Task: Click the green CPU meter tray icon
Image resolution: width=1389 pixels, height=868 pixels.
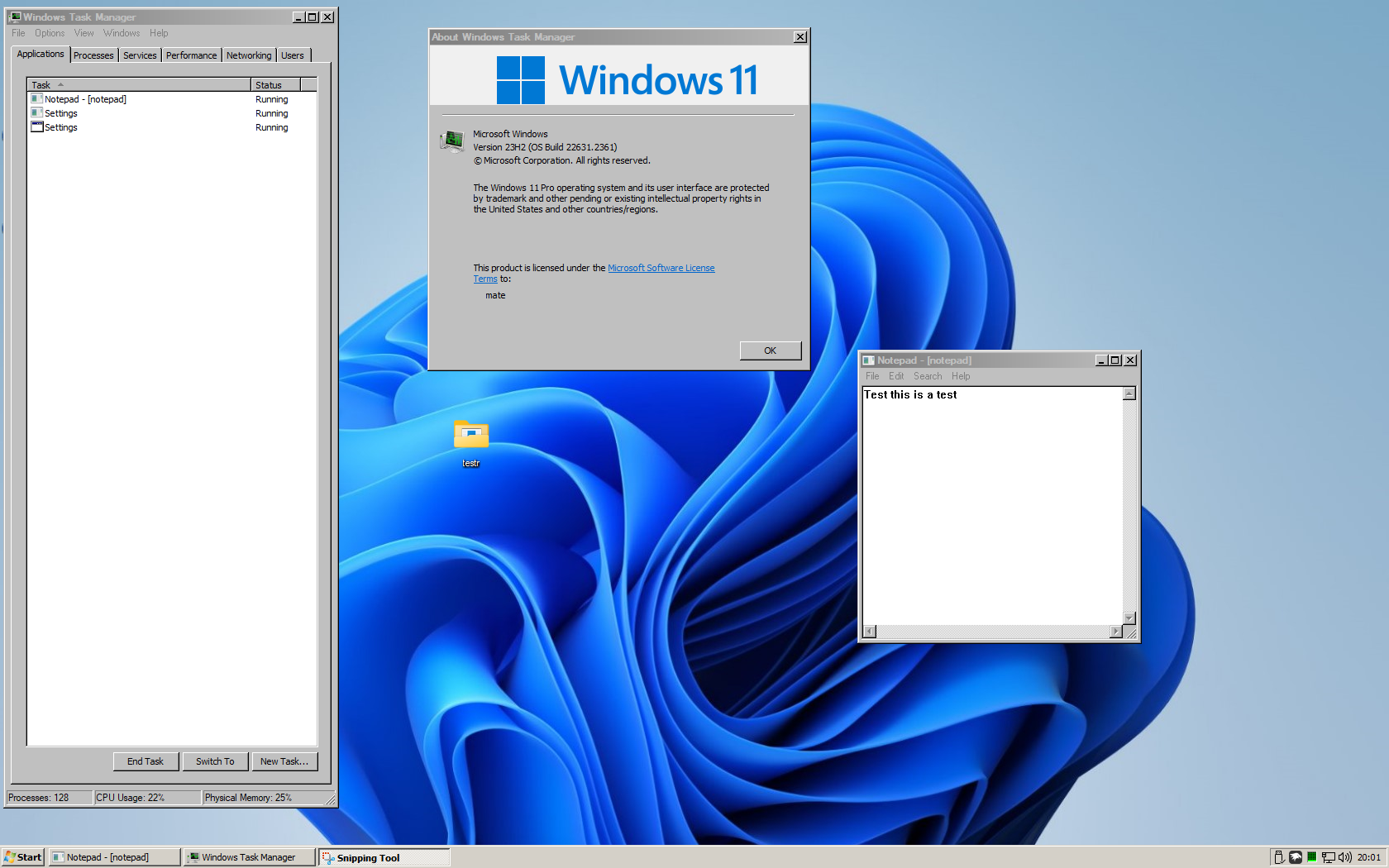Action: click(x=1311, y=857)
